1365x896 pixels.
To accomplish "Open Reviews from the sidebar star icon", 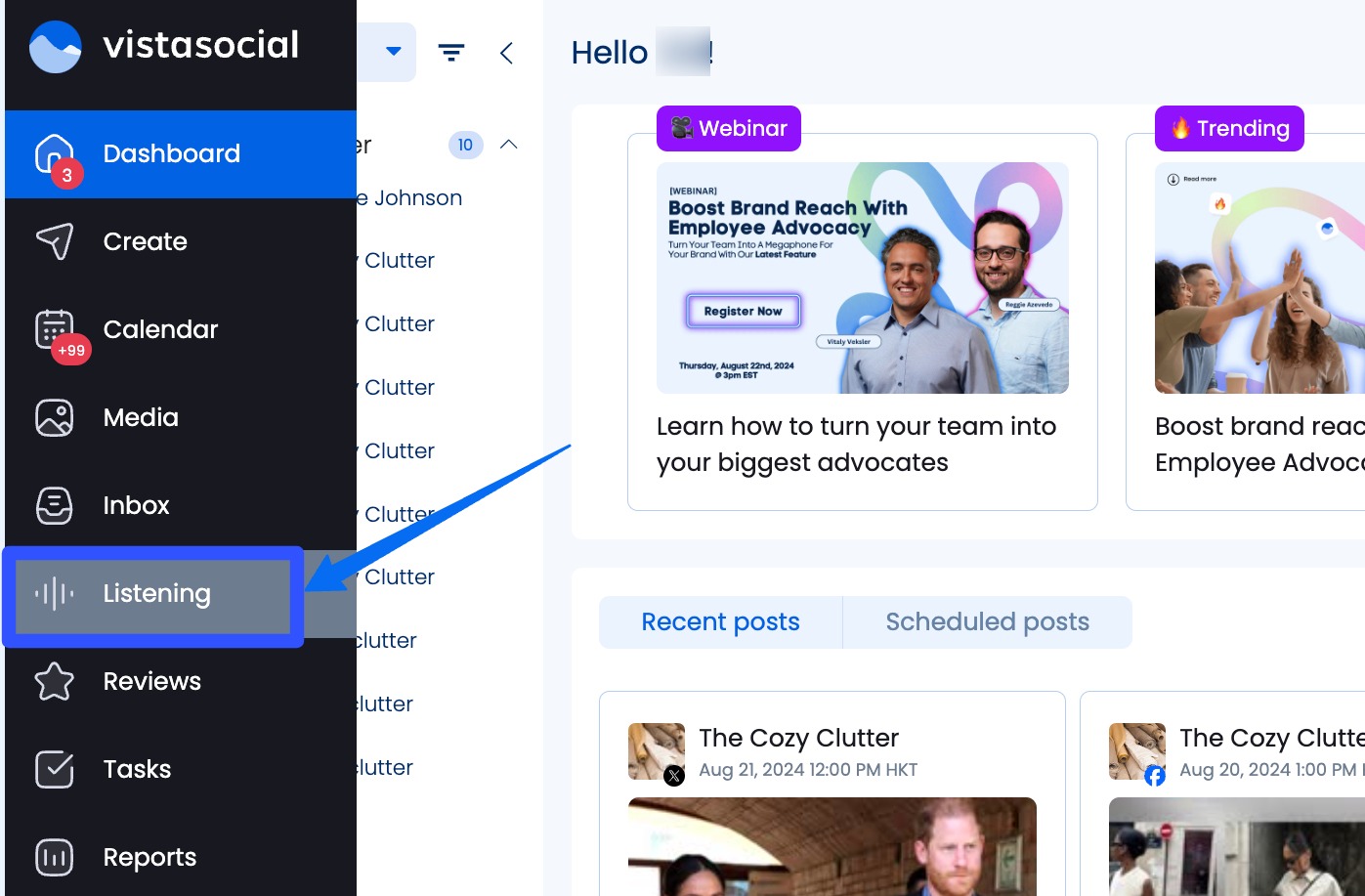I will coord(54,681).
